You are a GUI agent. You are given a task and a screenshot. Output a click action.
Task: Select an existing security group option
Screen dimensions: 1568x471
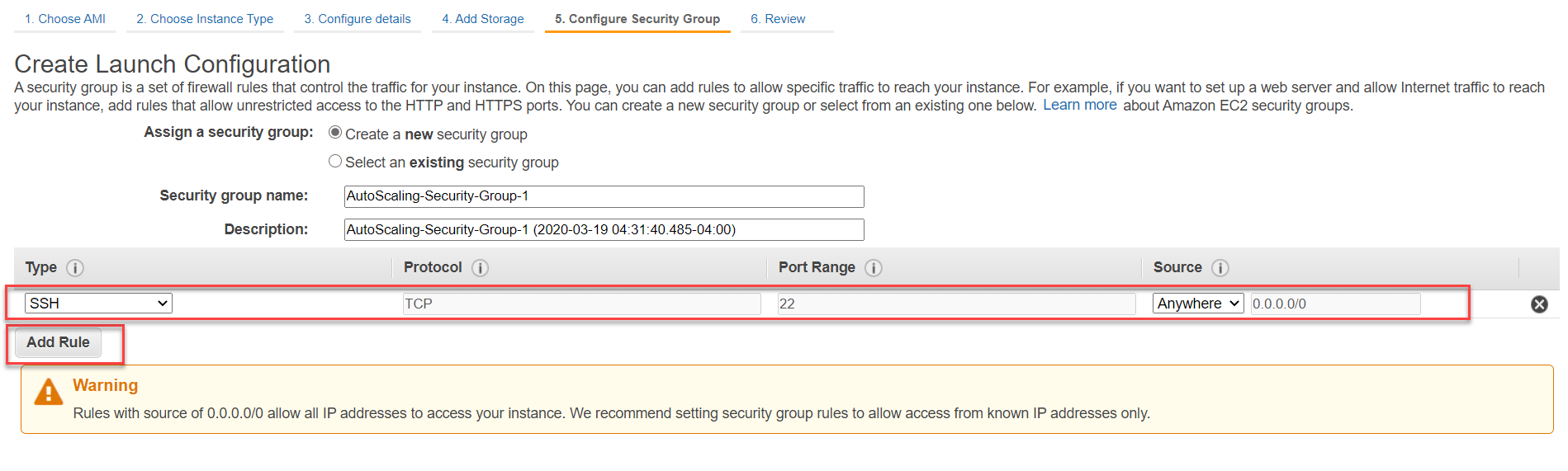click(335, 161)
